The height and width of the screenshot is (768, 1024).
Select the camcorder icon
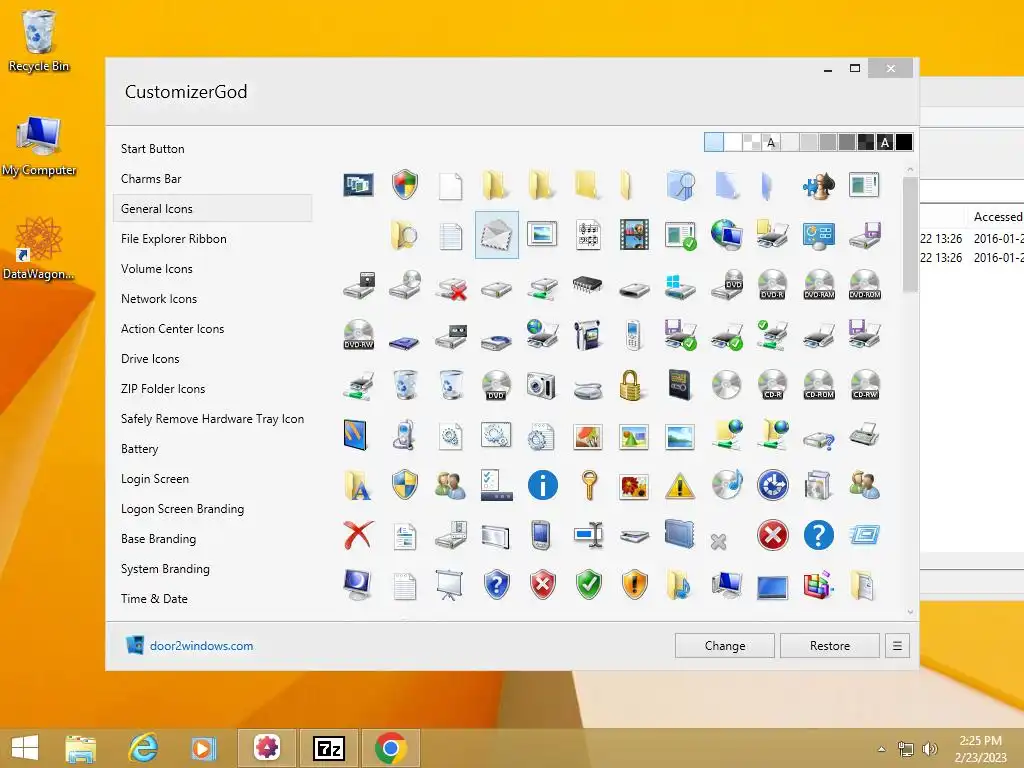(588, 335)
